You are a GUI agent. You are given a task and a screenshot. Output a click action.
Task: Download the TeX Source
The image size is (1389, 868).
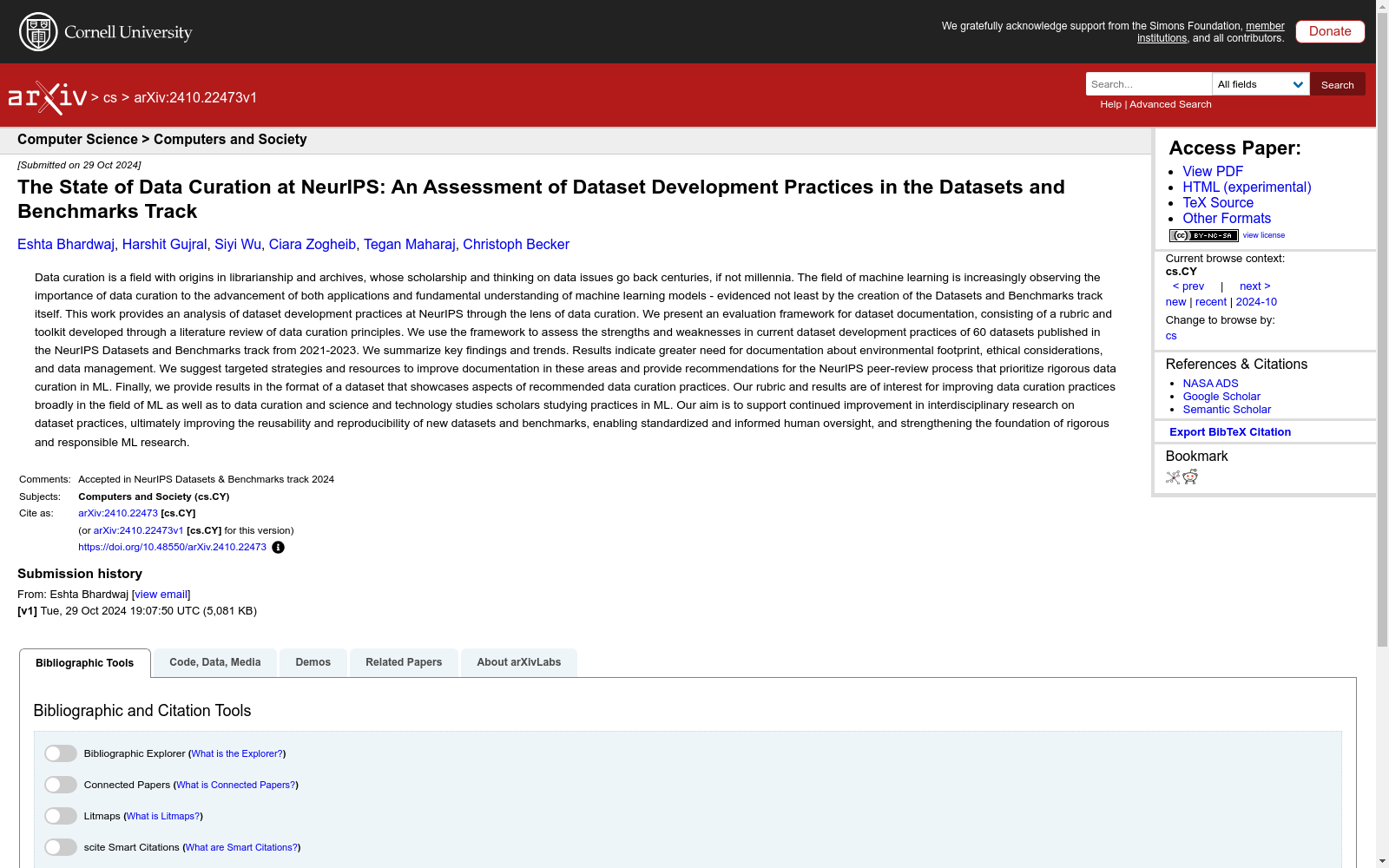coord(1218,203)
